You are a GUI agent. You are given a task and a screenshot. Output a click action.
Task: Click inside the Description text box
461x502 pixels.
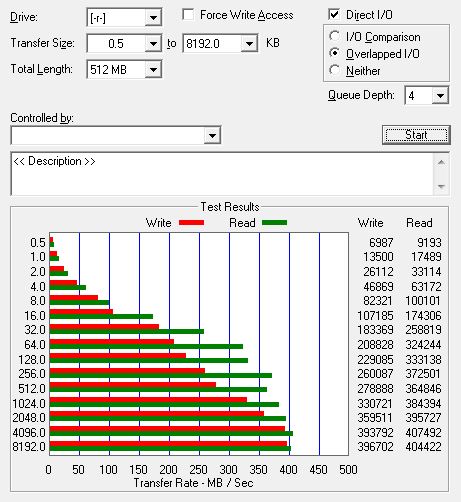tap(222, 174)
